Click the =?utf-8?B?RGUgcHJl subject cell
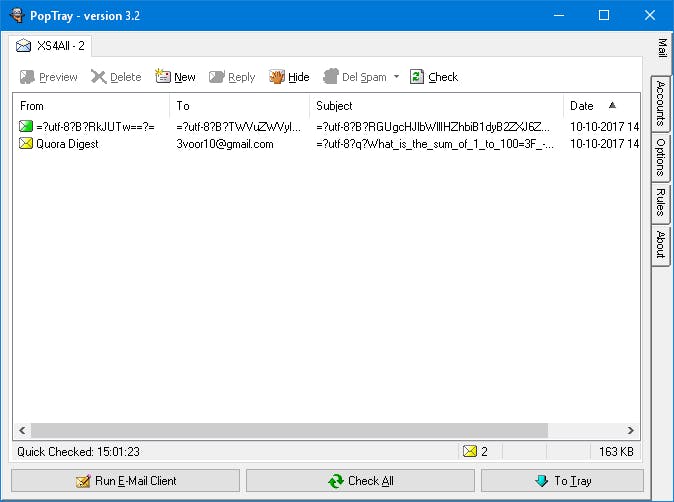Viewport: 674px width, 502px height. tap(432, 127)
